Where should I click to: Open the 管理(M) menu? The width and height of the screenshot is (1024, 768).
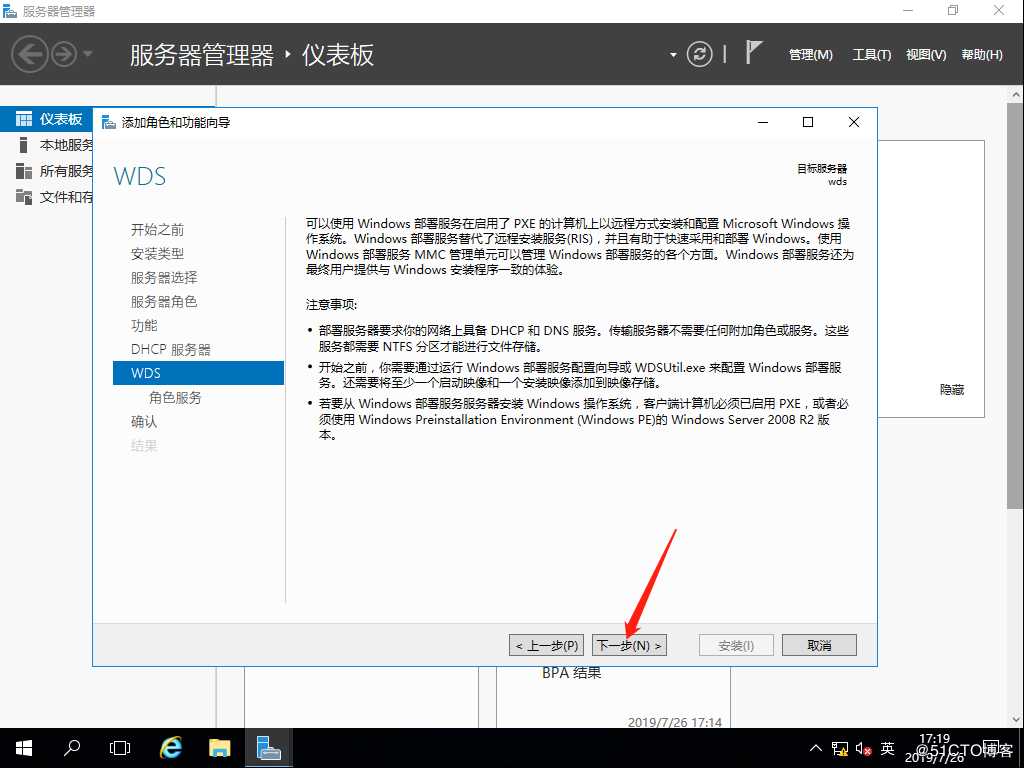coord(810,55)
